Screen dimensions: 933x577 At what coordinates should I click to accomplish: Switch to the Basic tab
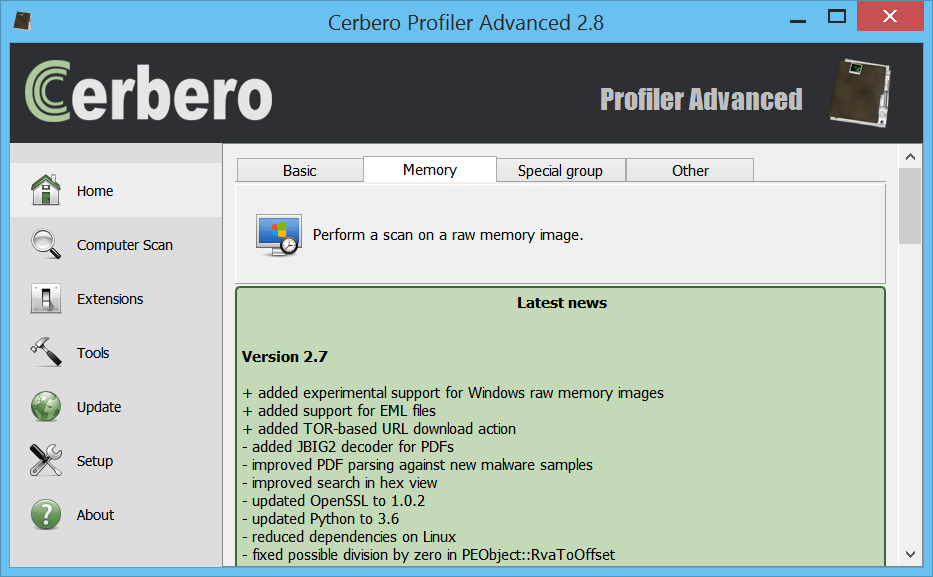click(x=300, y=171)
